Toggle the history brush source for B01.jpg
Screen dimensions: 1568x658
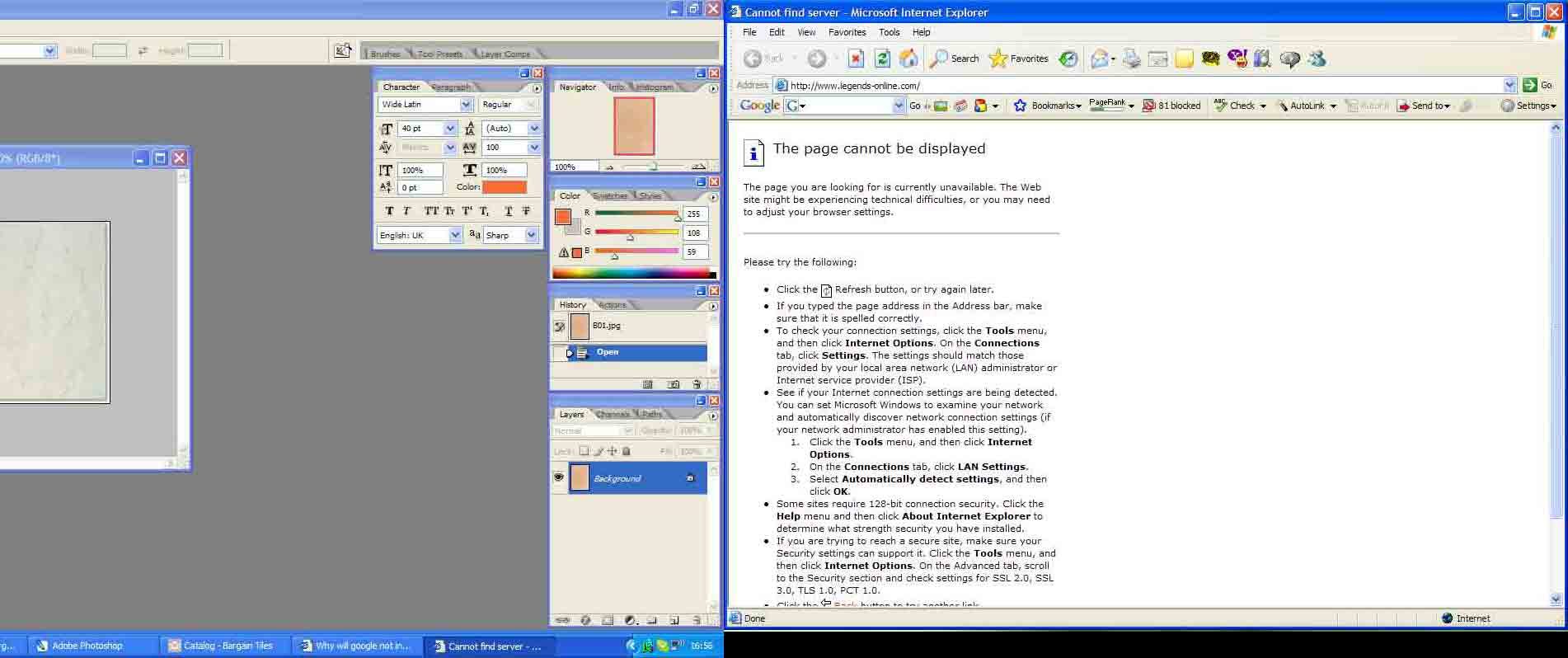(559, 327)
